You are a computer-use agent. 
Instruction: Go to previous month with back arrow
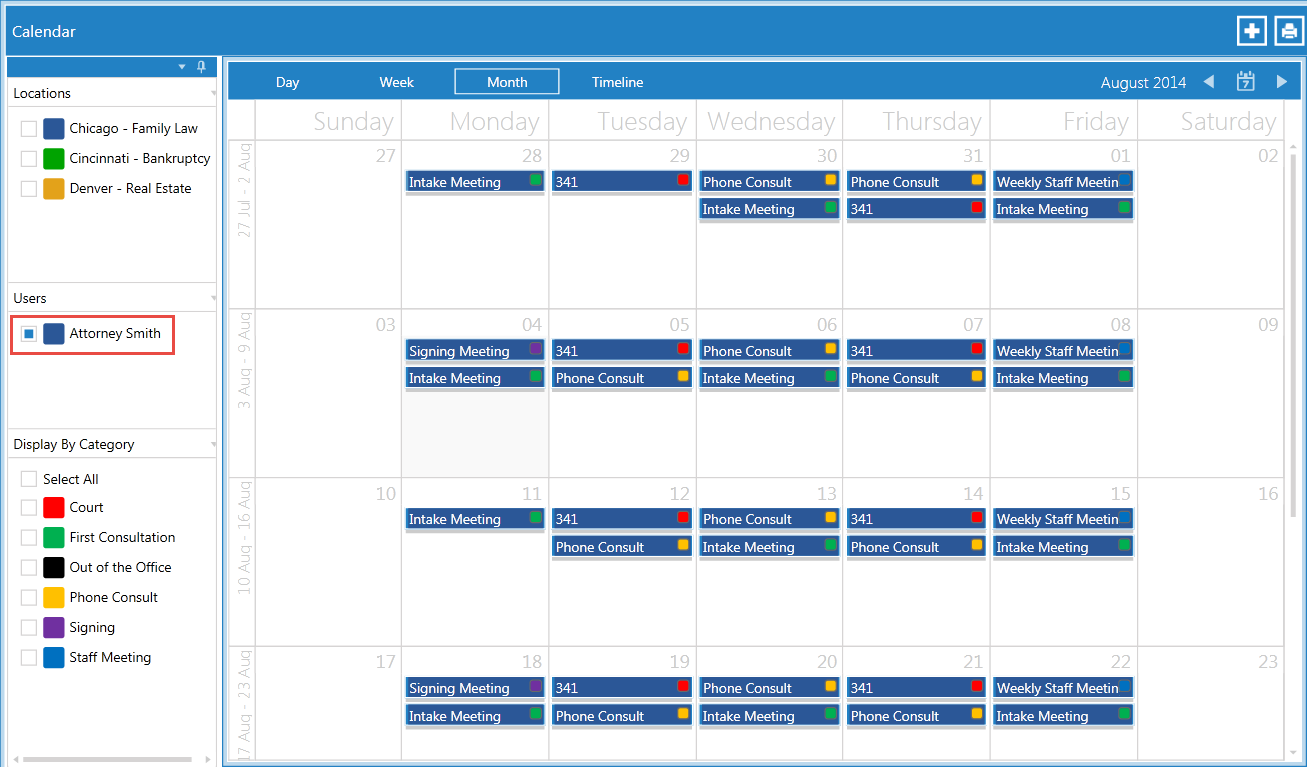coord(1208,82)
